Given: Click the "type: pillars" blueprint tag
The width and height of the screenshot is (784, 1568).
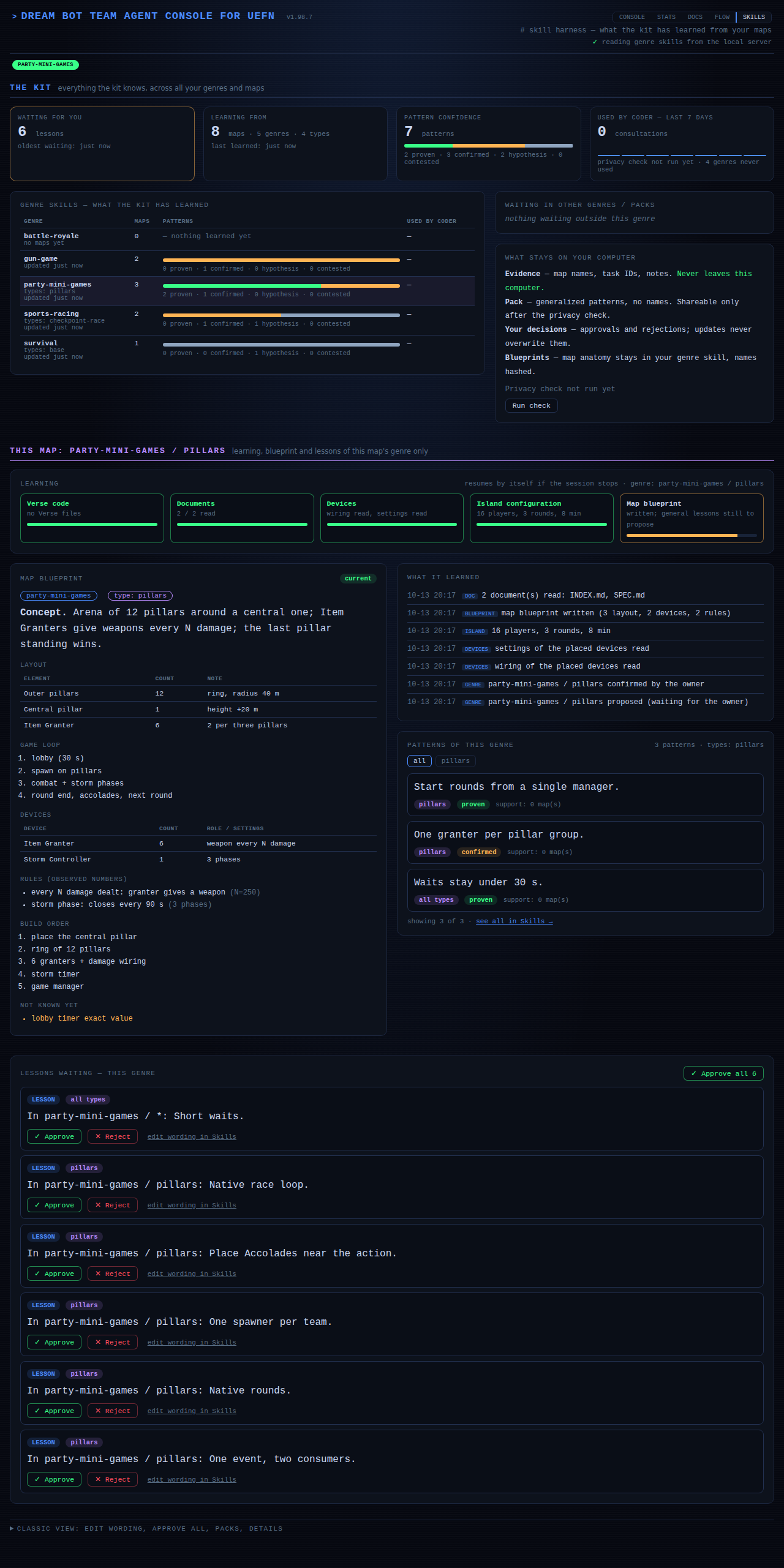Looking at the screenshot, I should pos(140,596).
